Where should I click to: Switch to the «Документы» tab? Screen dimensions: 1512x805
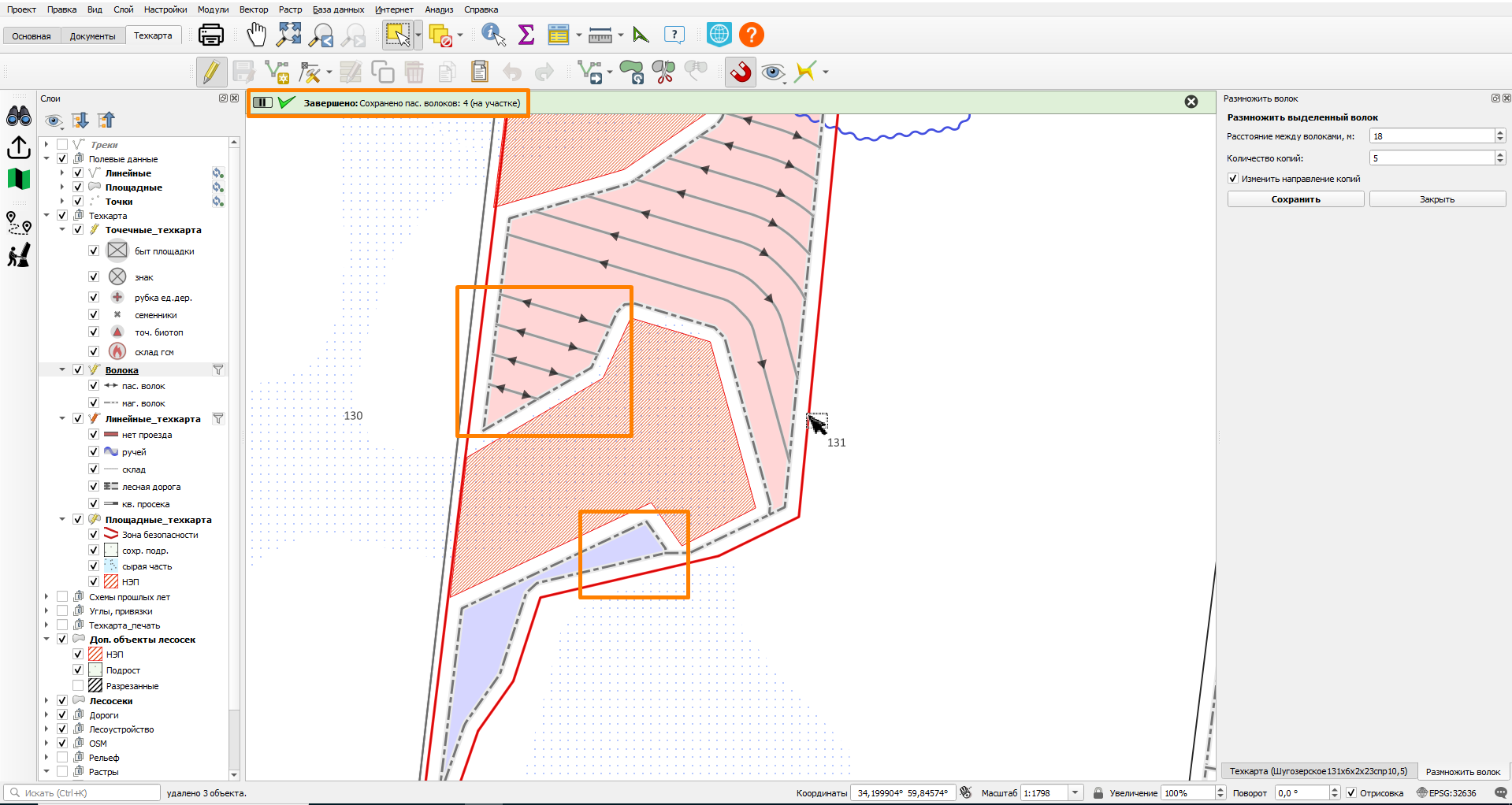pyautogui.click(x=92, y=36)
